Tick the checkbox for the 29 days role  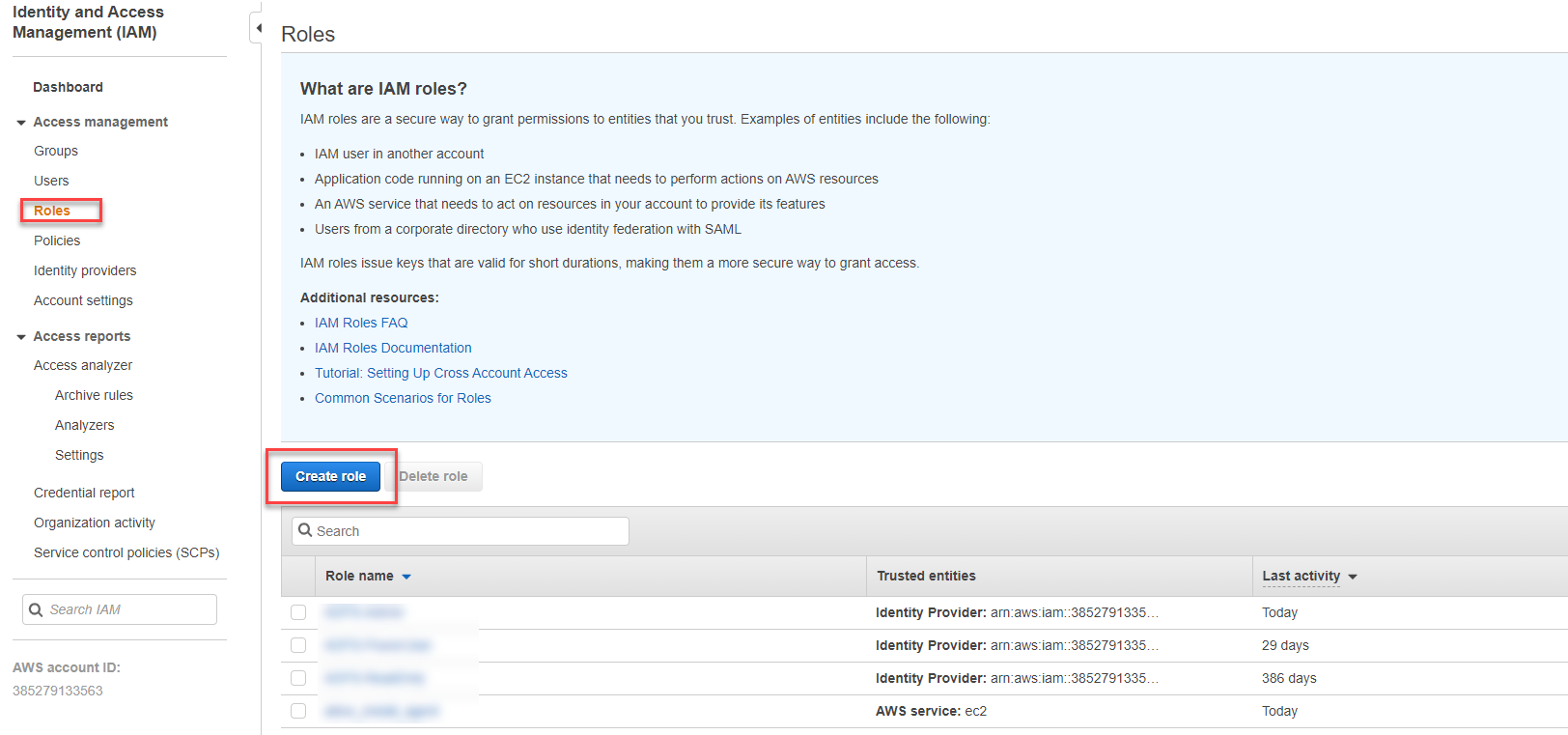click(298, 645)
